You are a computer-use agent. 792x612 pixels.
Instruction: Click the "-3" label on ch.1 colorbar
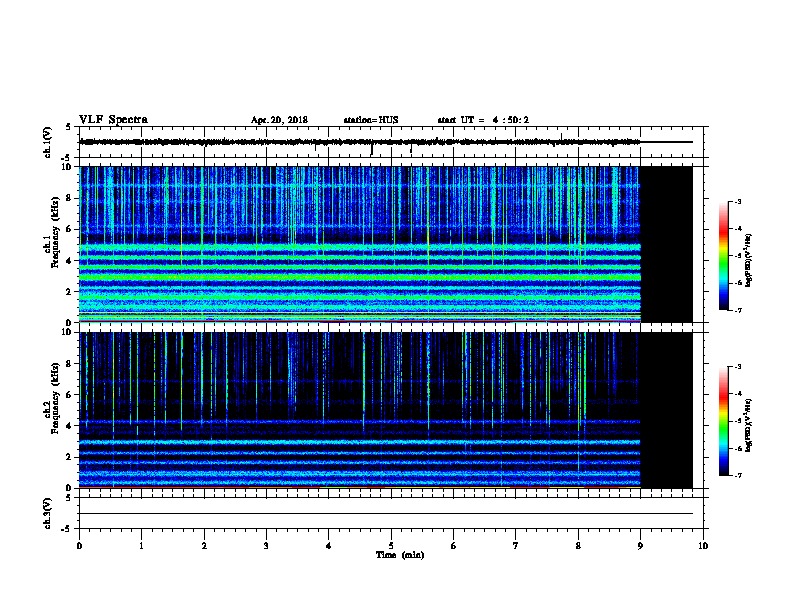tap(737, 201)
